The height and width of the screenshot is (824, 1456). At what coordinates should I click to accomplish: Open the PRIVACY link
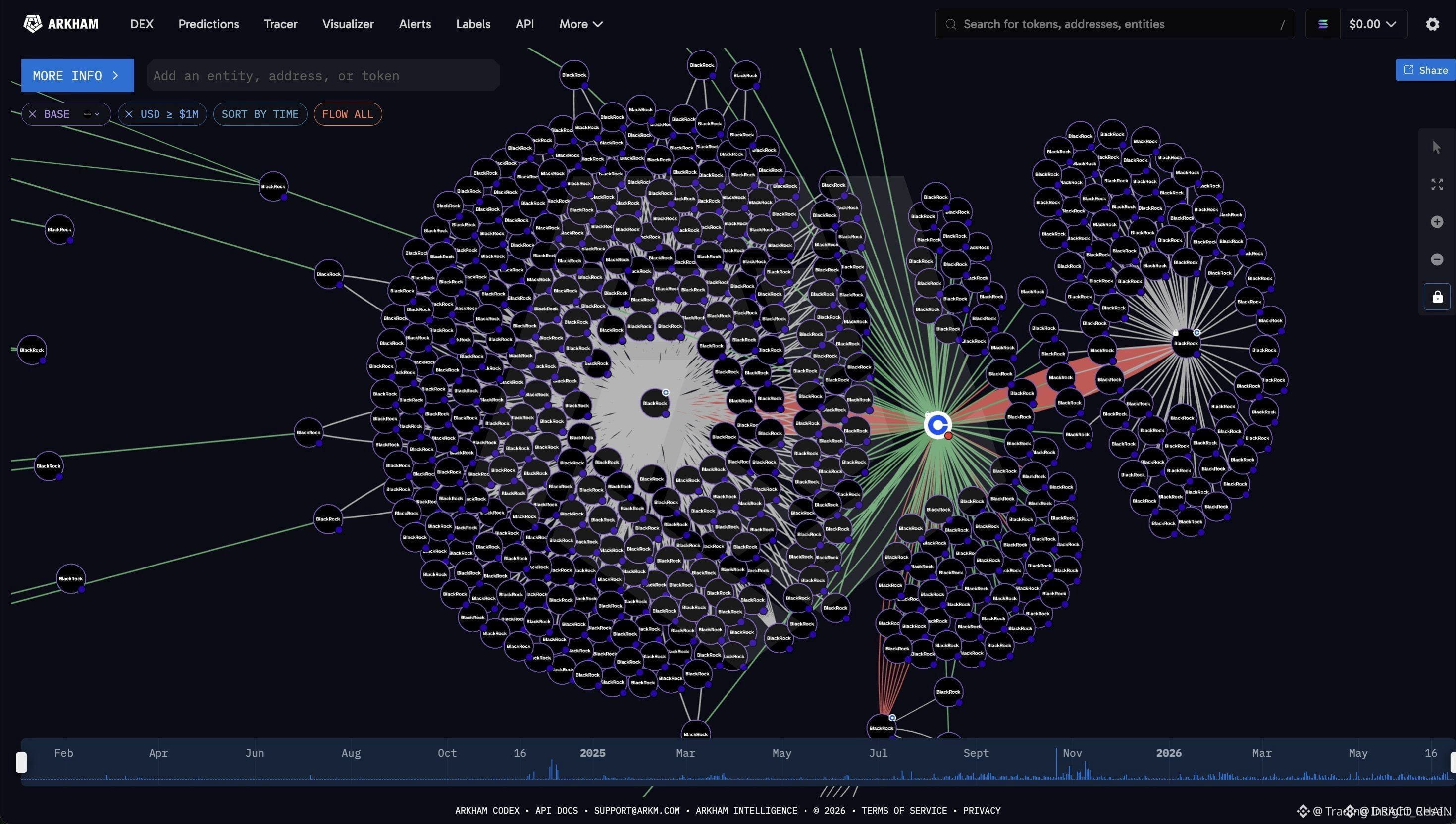(x=982, y=811)
